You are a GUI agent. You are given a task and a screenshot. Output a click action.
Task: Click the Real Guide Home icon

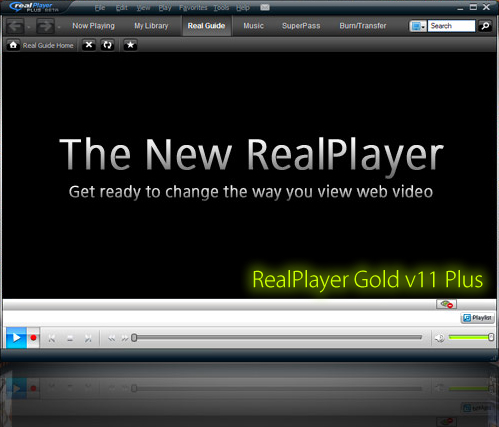(x=13, y=45)
